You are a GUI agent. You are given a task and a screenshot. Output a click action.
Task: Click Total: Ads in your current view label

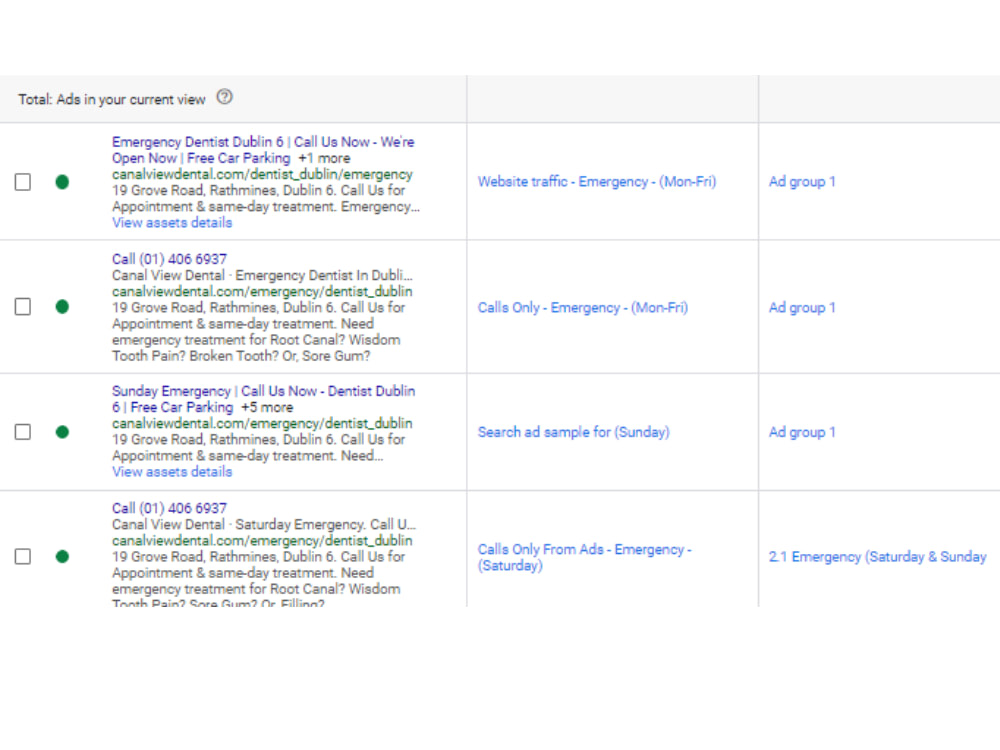click(x=112, y=99)
